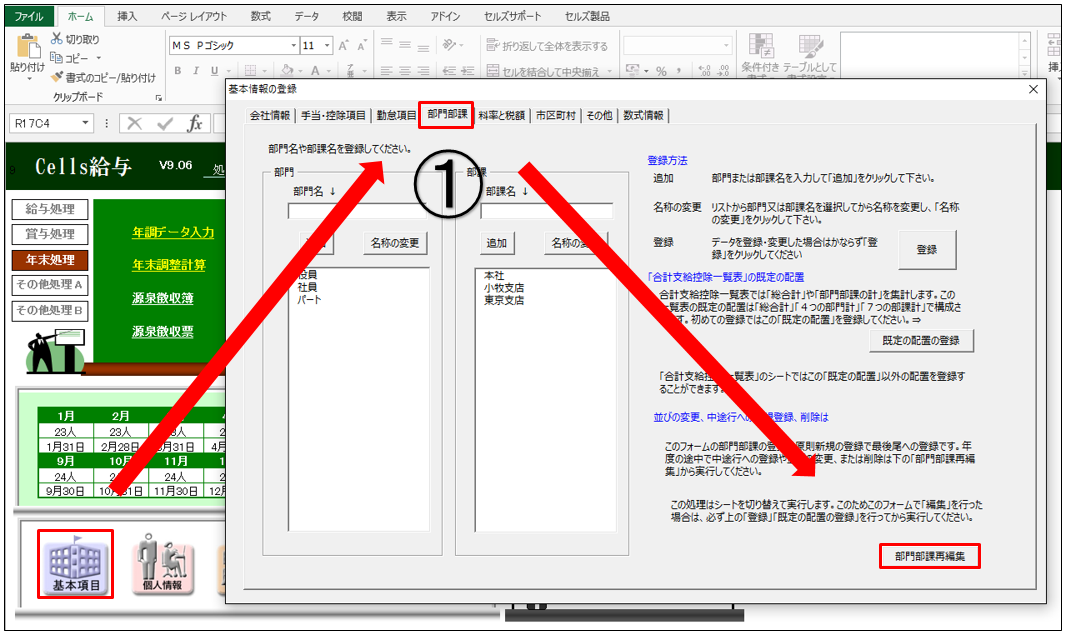Screen dimensions: 1066x637
Task: Open the 個人情報 people icon
Action: click(x=162, y=565)
